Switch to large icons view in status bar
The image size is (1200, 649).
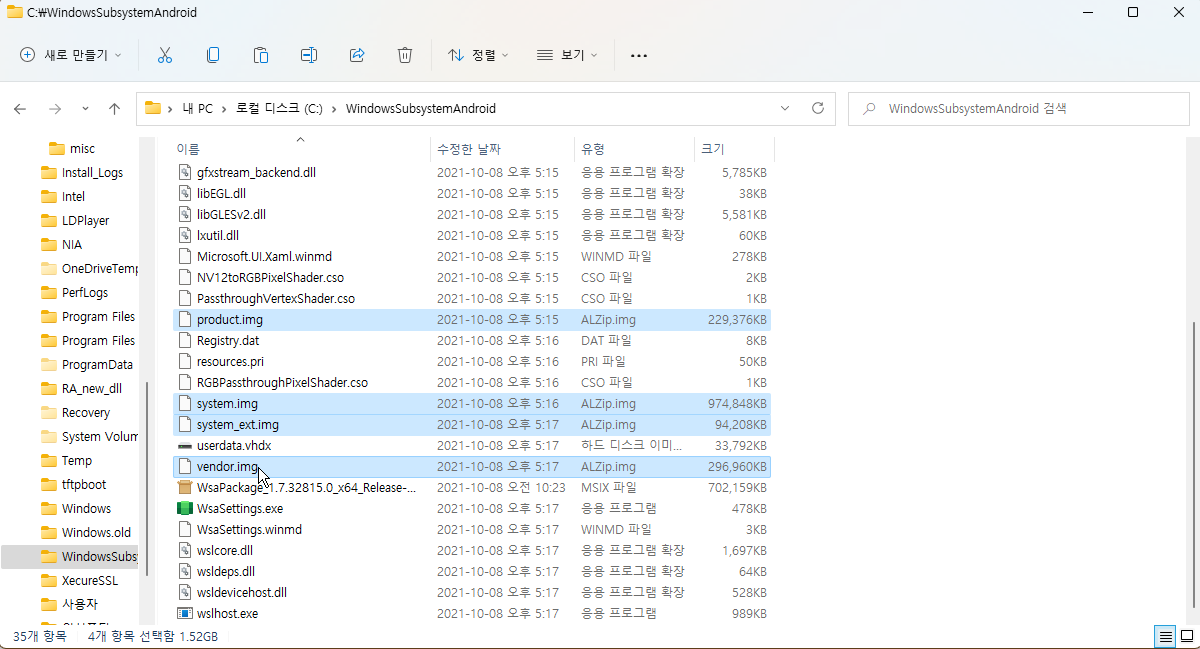(x=1185, y=636)
